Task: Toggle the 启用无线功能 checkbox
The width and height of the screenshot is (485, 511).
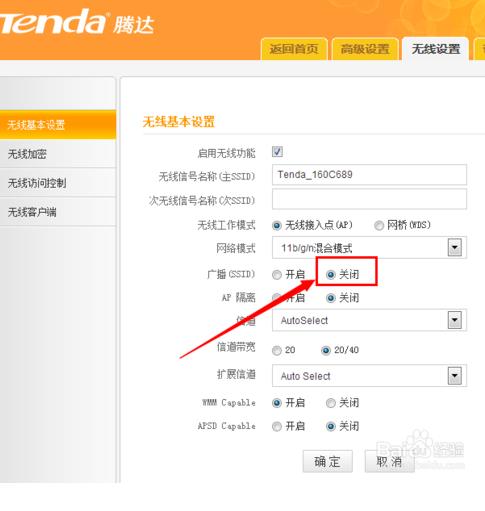Action: [277, 152]
